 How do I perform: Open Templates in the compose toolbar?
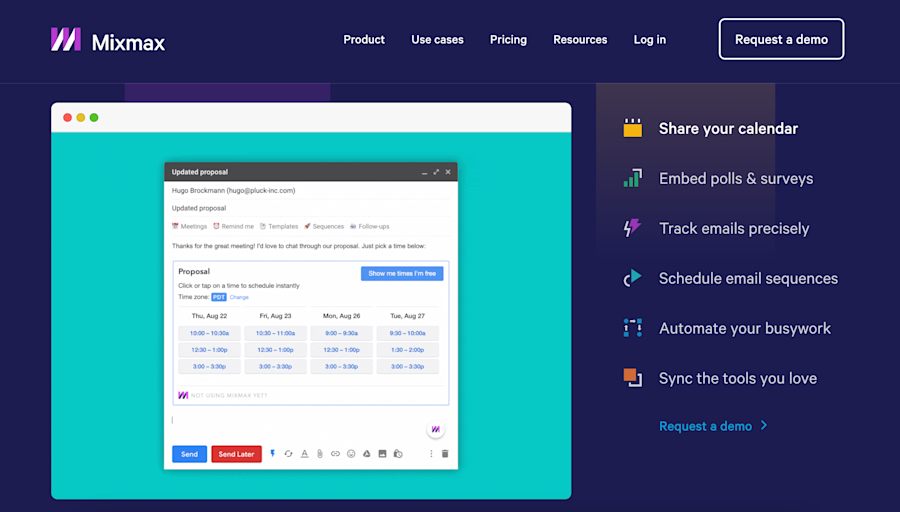coord(279,226)
